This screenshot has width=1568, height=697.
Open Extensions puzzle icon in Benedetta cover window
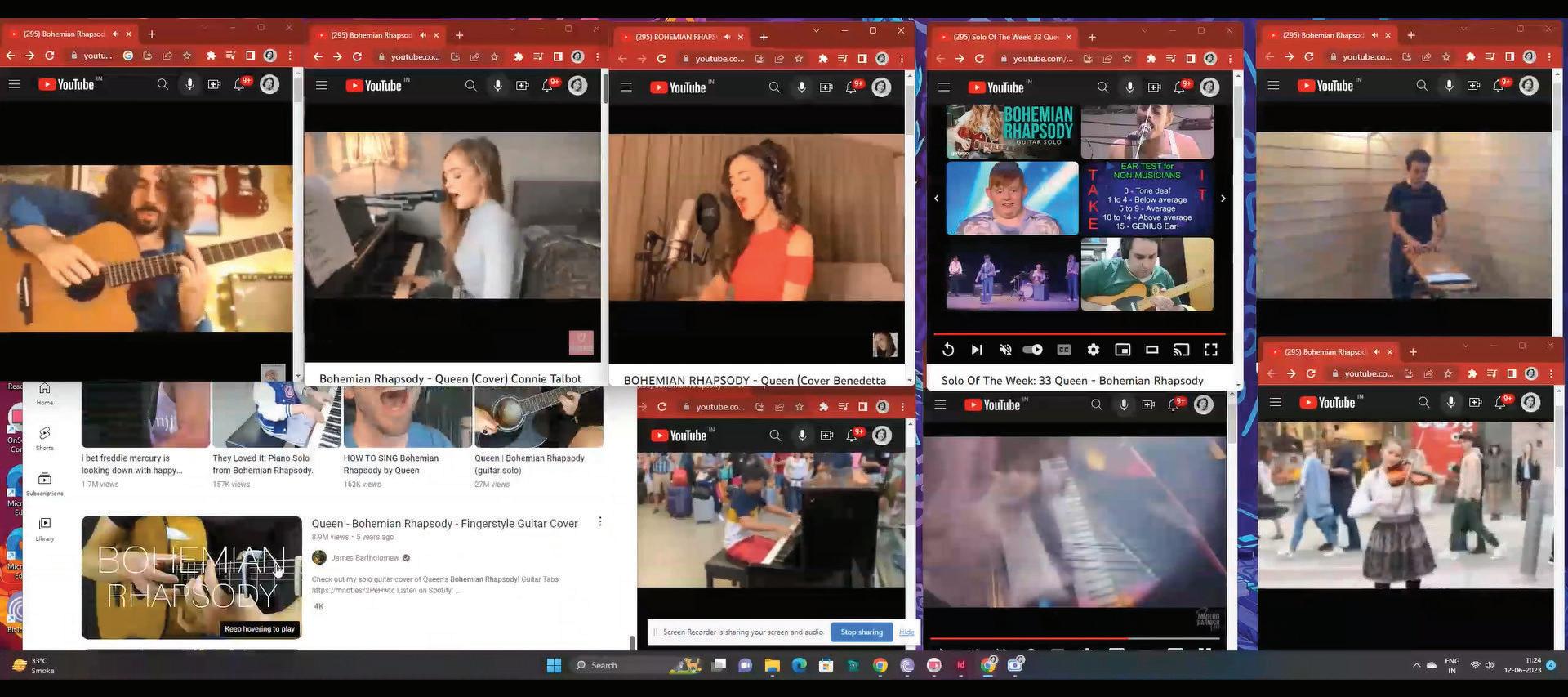pyautogui.click(x=822, y=59)
